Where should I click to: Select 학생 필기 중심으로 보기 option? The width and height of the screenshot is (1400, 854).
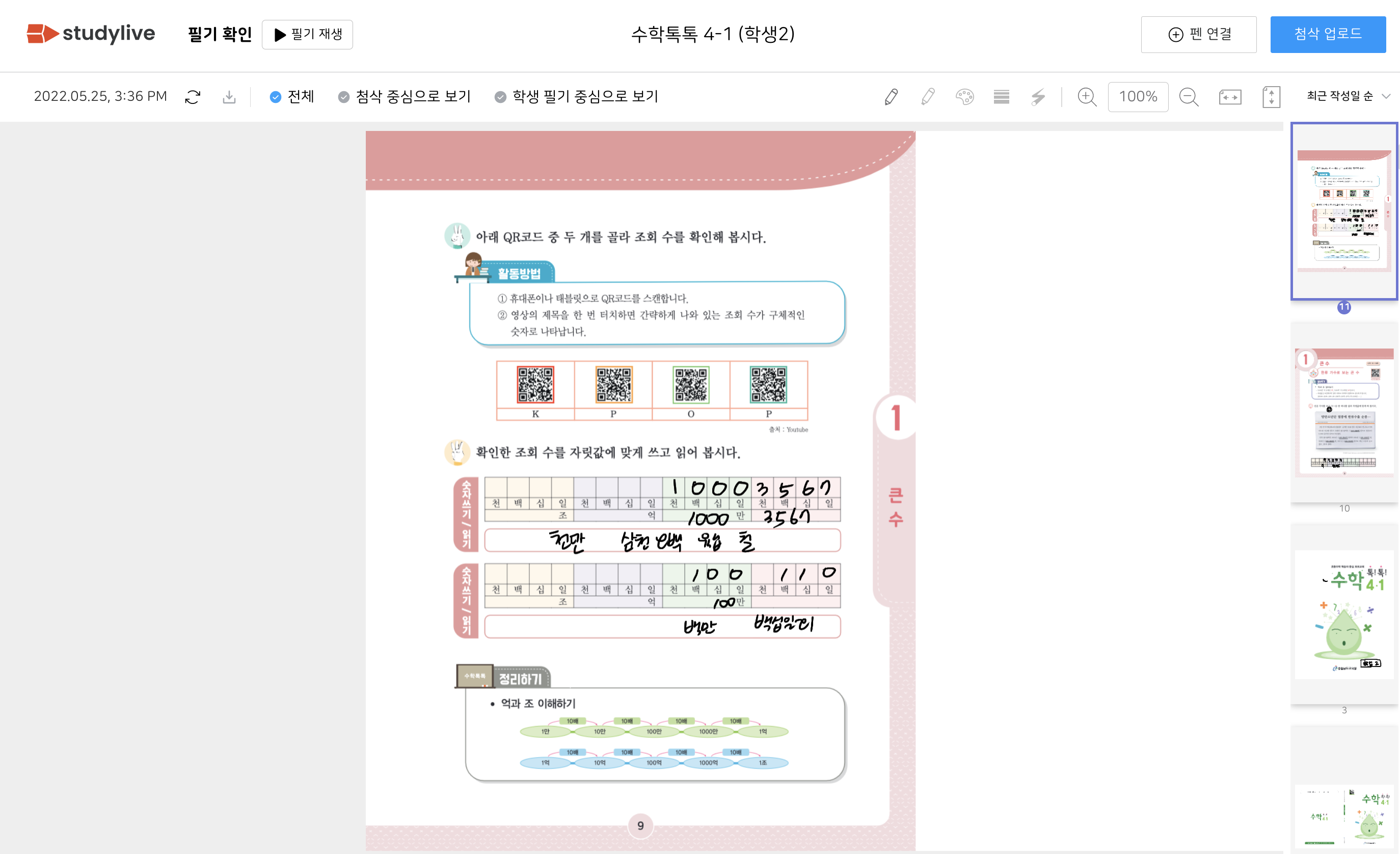577,97
